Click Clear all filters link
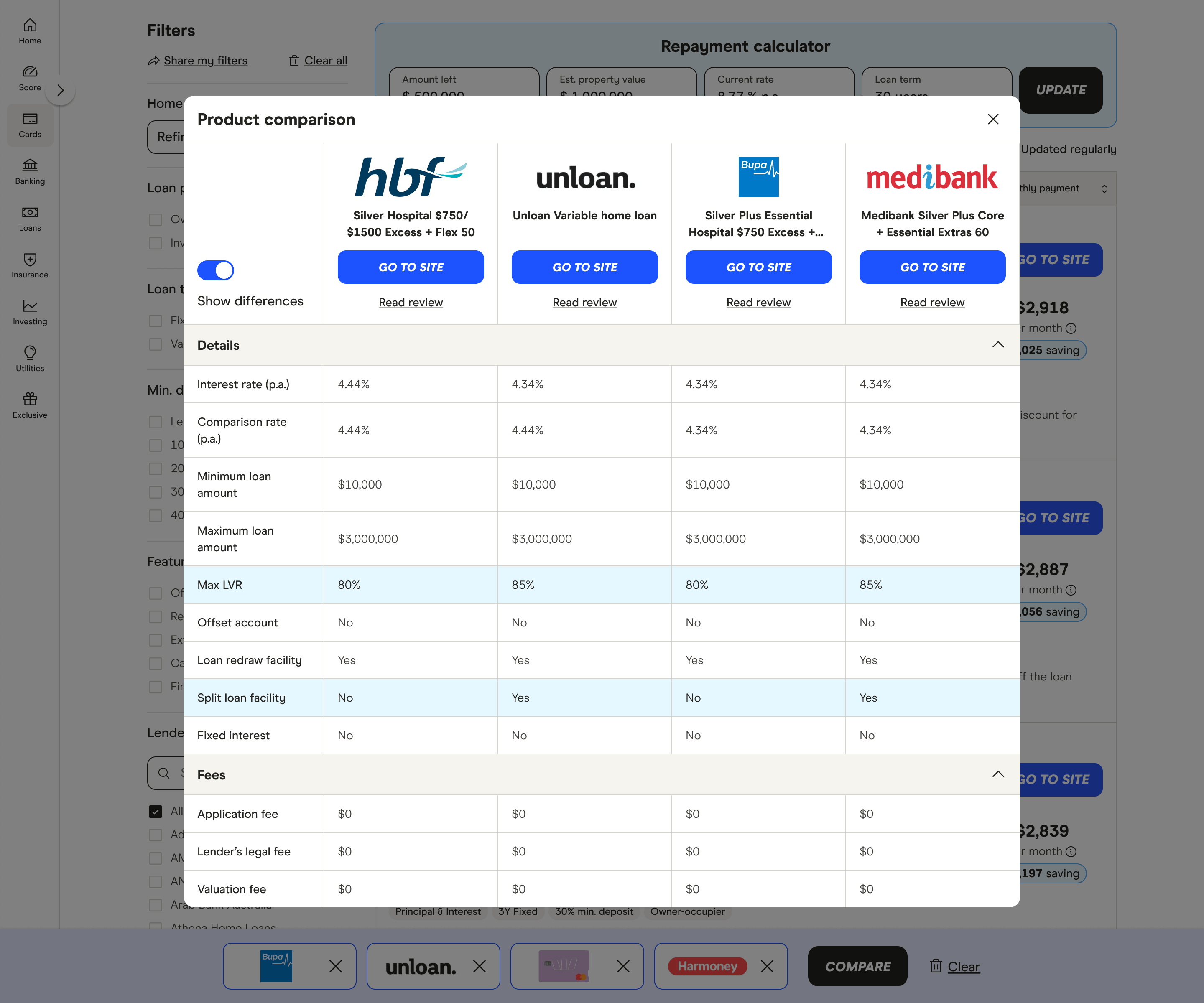 (326, 61)
